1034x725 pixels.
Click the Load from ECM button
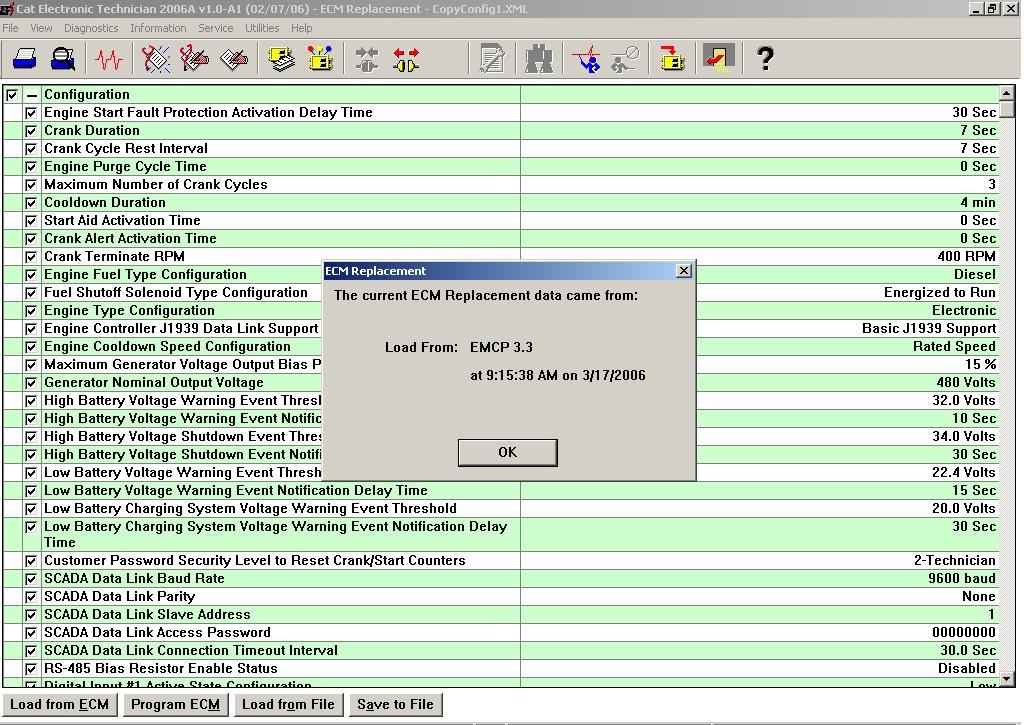click(59, 705)
